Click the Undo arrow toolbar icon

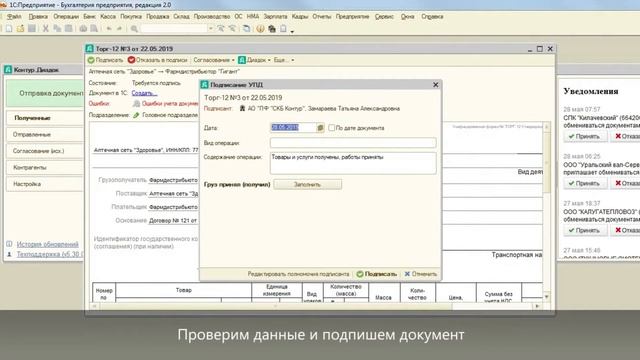point(109,29)
